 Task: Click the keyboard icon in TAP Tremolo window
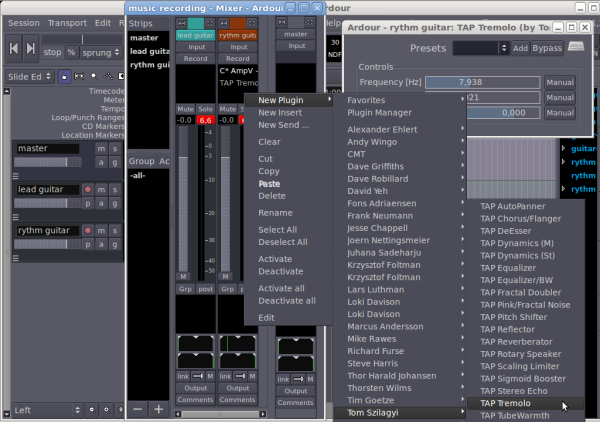coord(576,47)
